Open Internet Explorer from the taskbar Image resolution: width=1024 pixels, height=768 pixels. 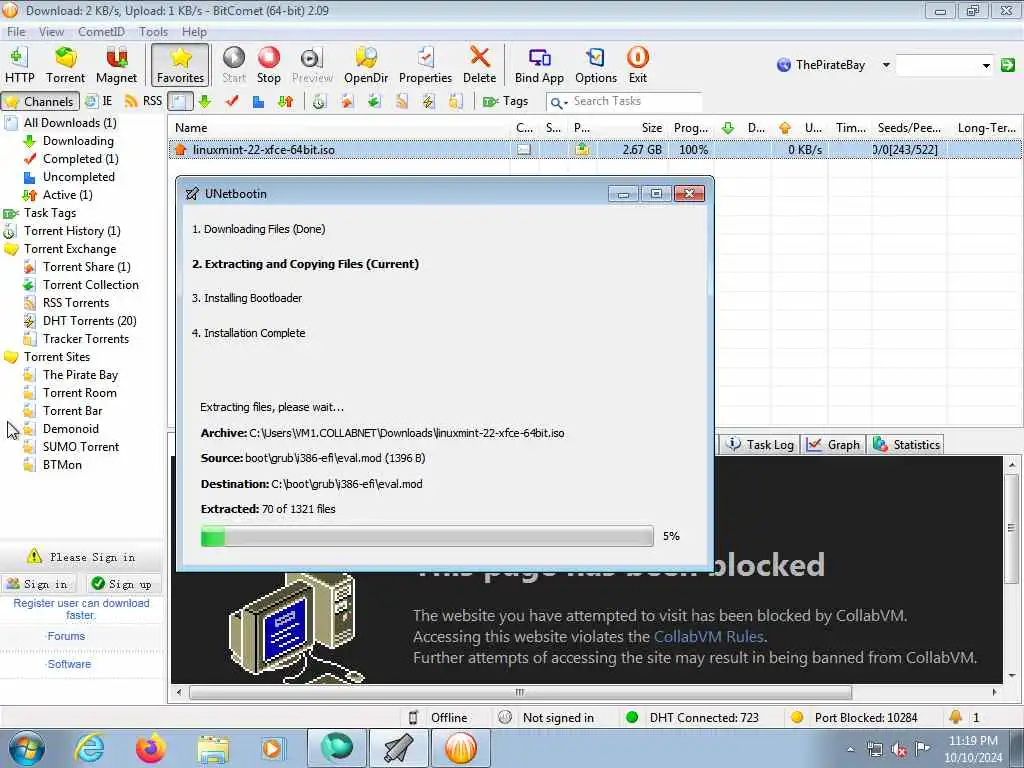click(89, 748)
